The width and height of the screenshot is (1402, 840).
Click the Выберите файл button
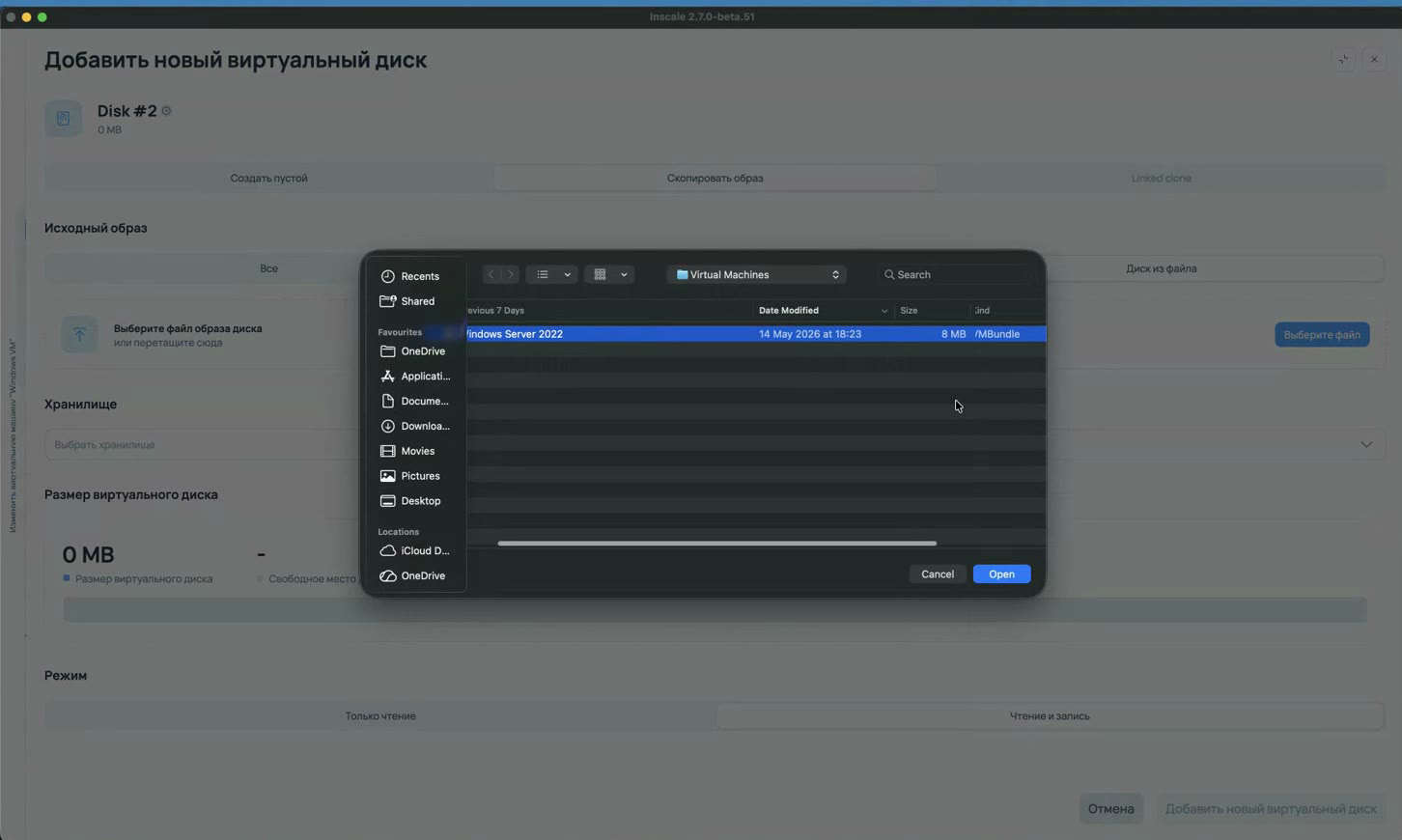tap(1322, 335)
